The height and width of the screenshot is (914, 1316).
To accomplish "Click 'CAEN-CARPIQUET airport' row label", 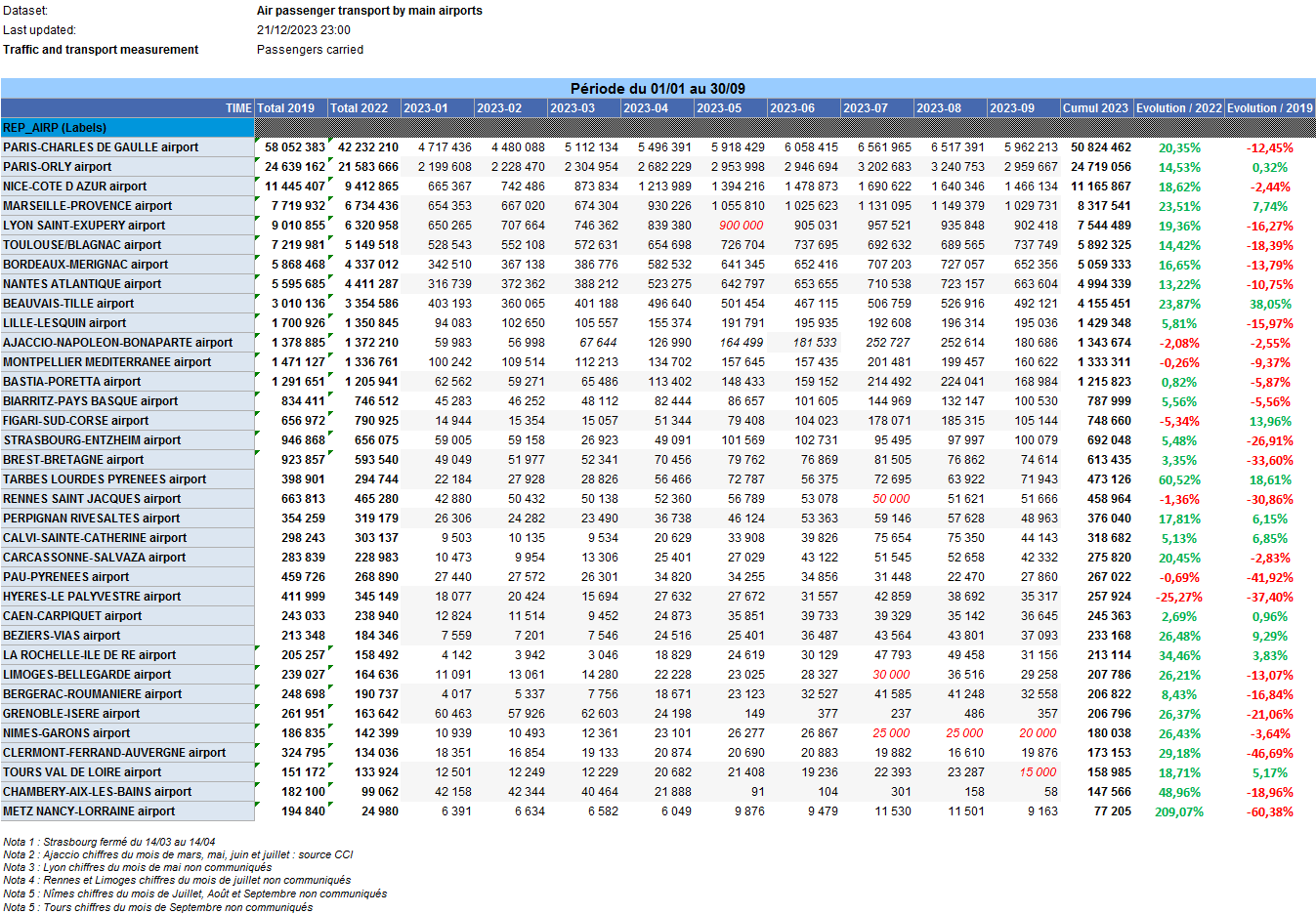I will [x=127, y=616].
